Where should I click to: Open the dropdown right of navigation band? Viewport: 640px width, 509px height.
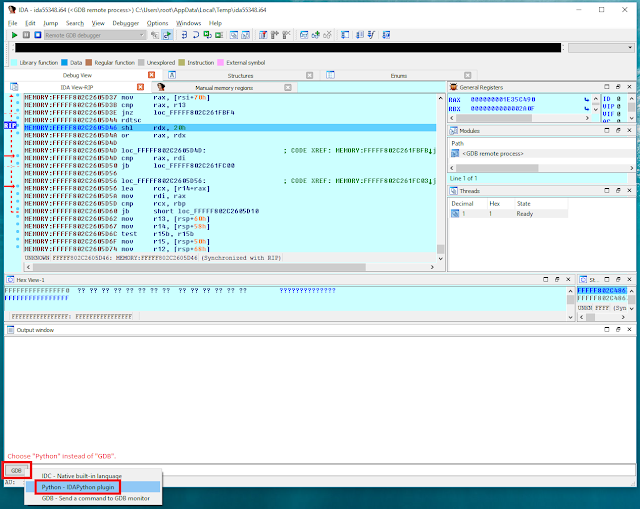[x=601, y=48]
